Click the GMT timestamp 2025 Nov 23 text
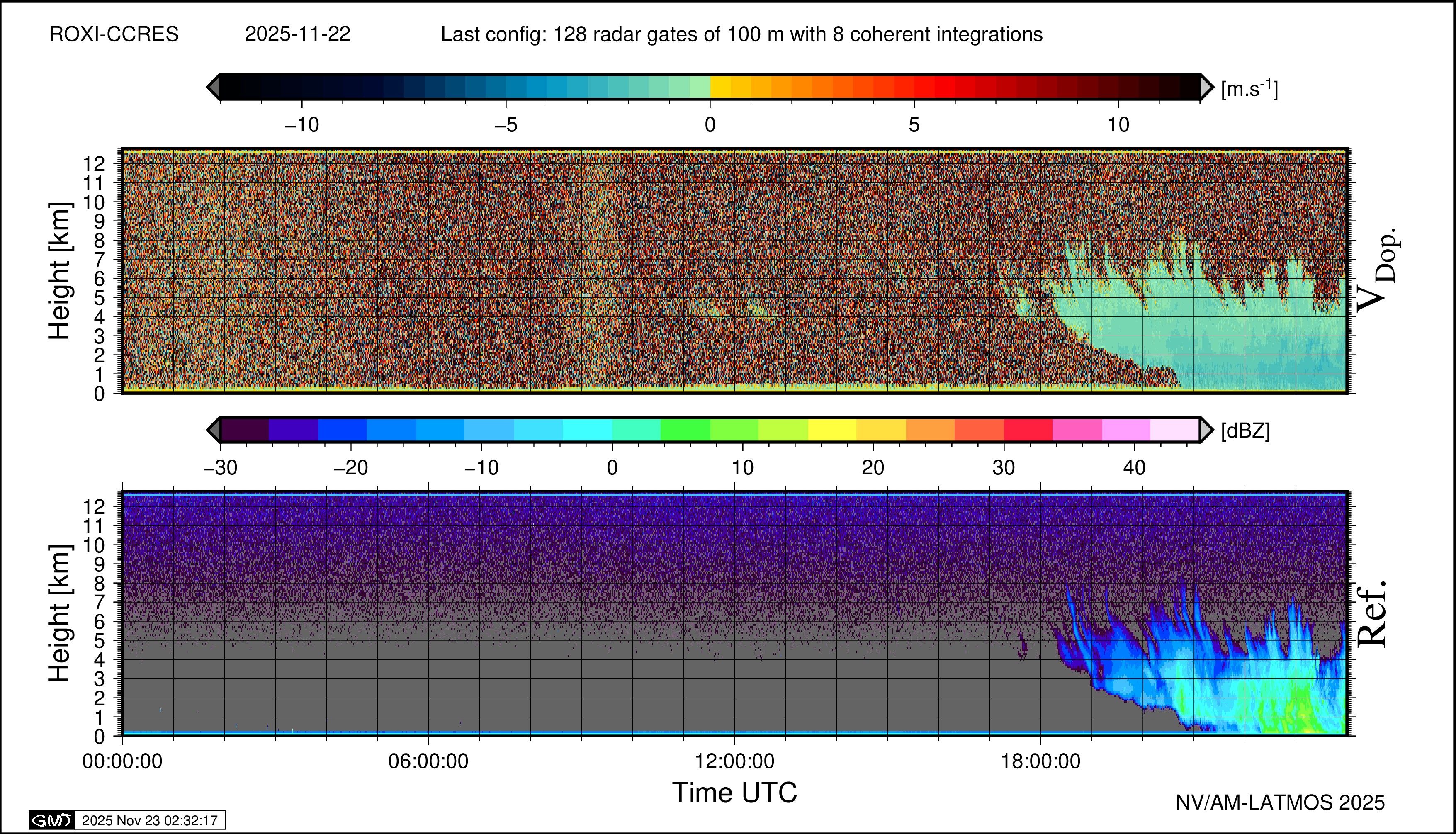This screenshot has height=834, width=1456. tap(149, 820)
